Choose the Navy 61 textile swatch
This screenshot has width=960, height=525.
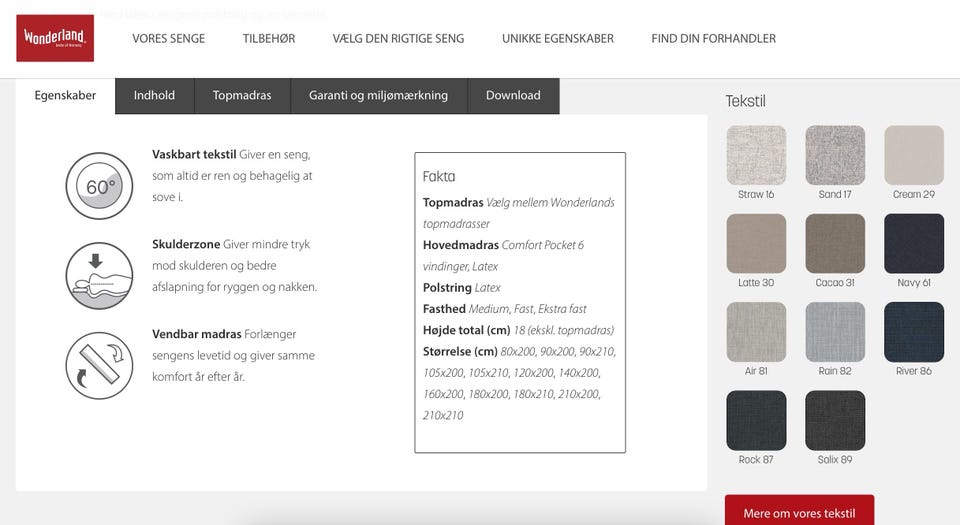point(914,244)
